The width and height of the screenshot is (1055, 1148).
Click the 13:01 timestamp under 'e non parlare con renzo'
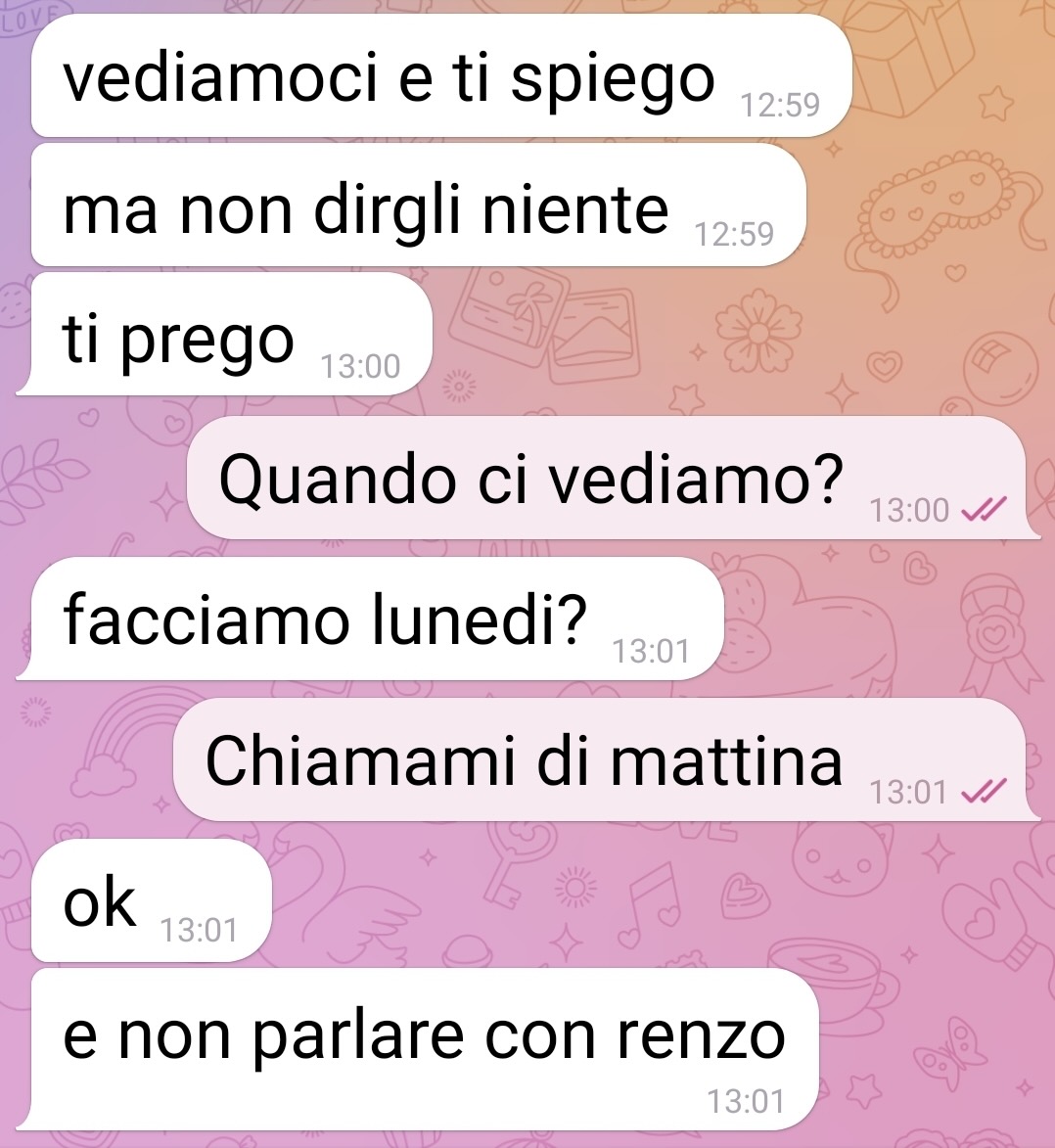pos(746,1101)
